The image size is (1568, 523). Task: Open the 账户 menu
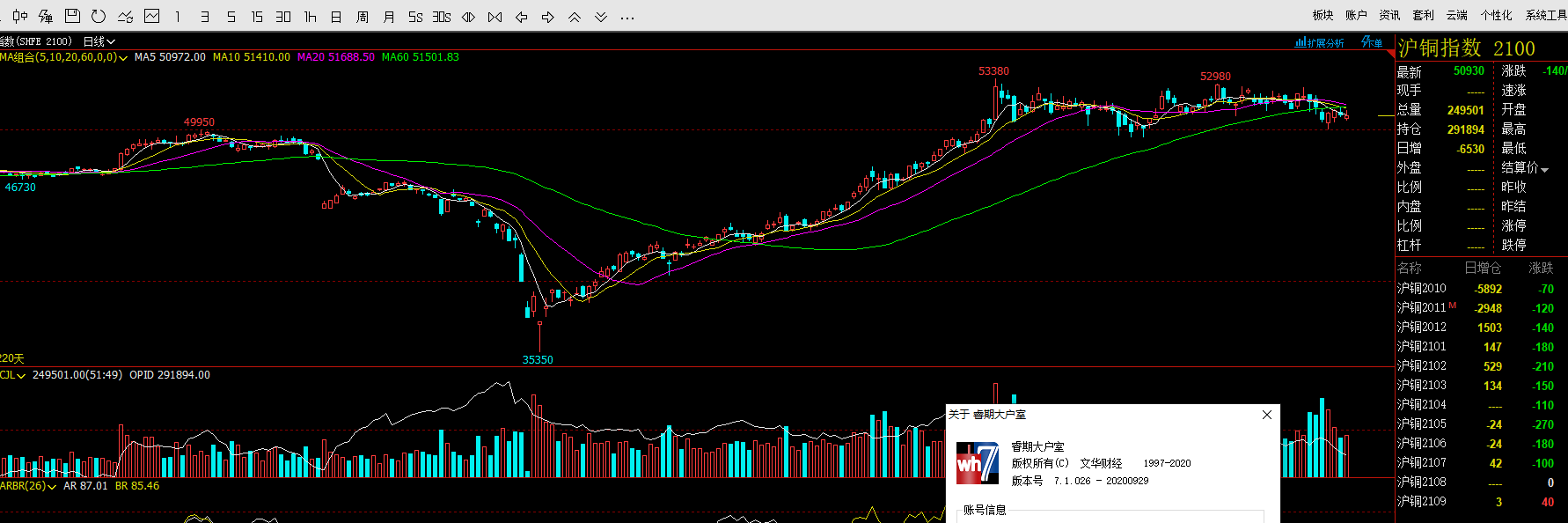click(1356, 15)
